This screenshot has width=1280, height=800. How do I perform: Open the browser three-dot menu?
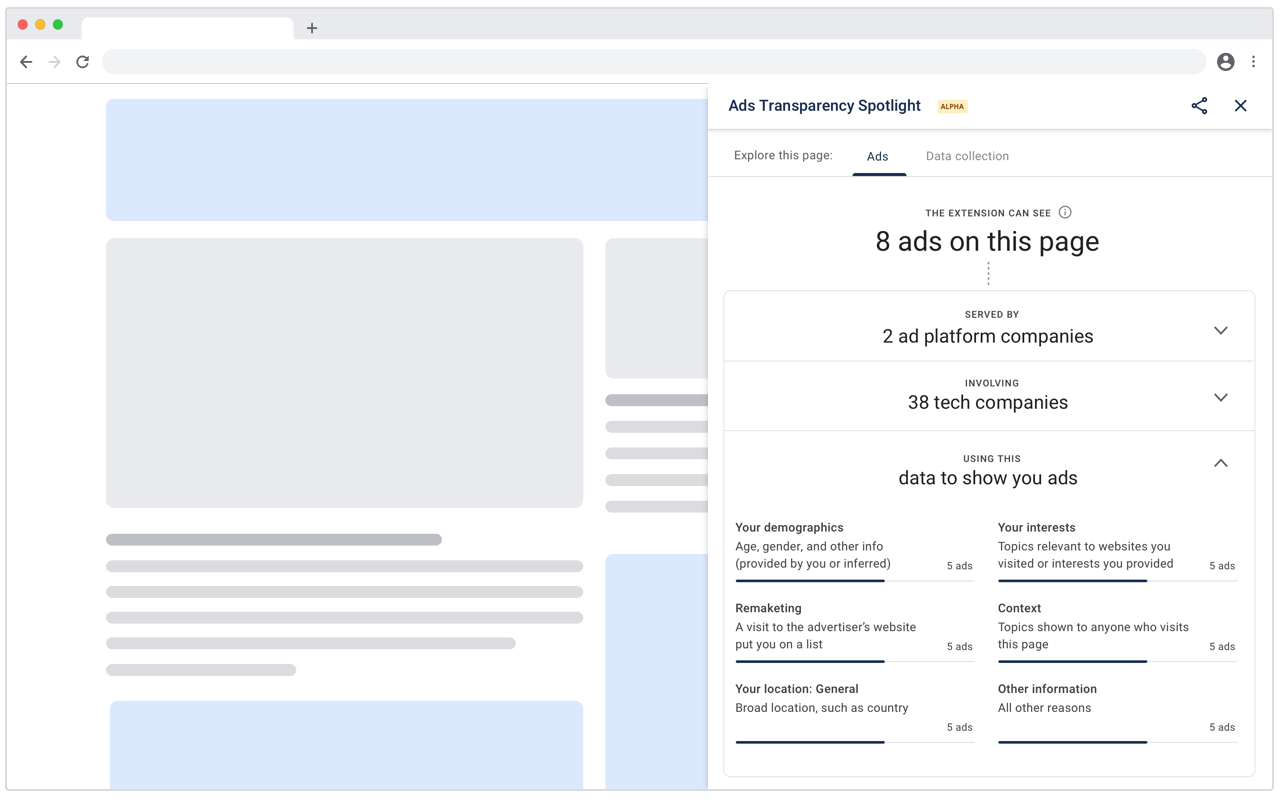[x=1253, y=61]
